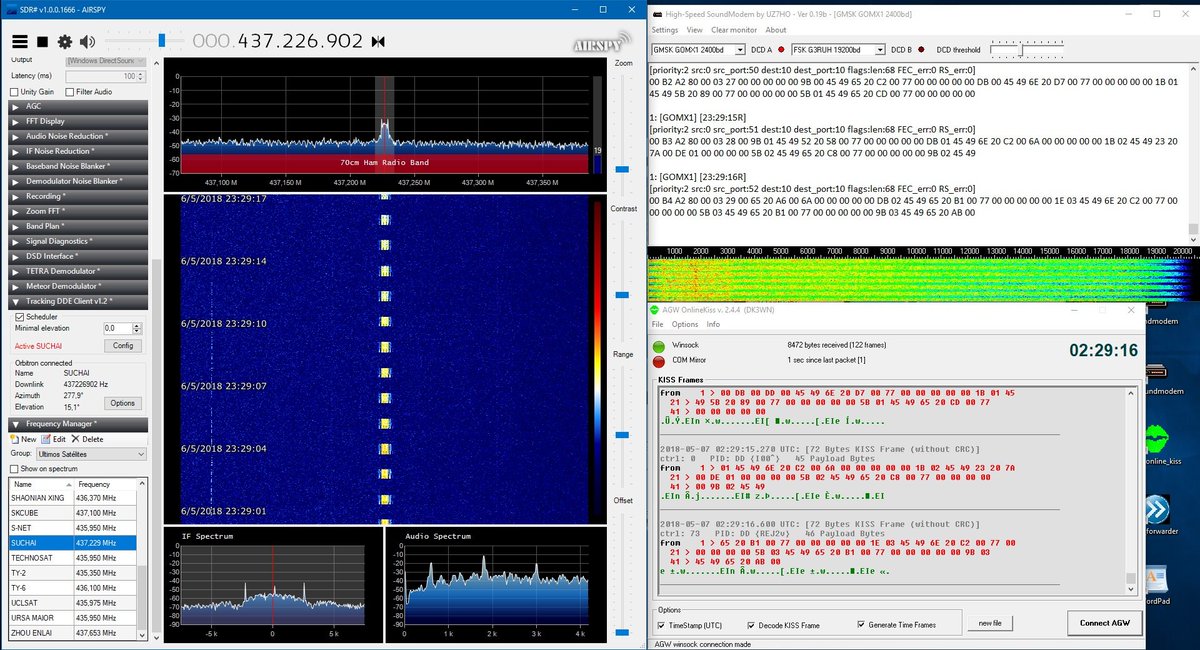Click the Options button in Orbitron section
The height and width of the screenshot is (650, 1200).
[122, 403]
